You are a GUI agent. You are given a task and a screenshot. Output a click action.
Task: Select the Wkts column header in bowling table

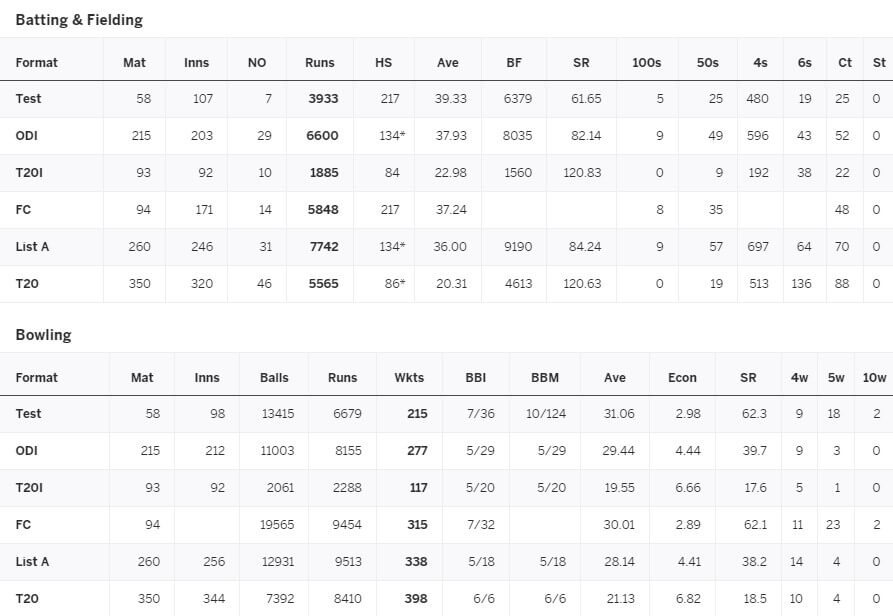pos(409,377)
